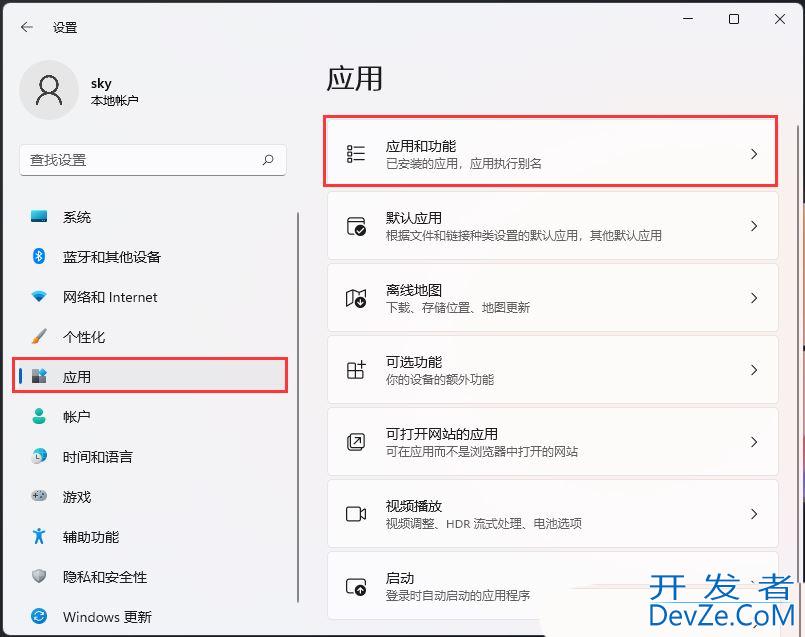Screen dimensions: 805x637
Task: Maximize the Settings window
Action: pos(734,19)
